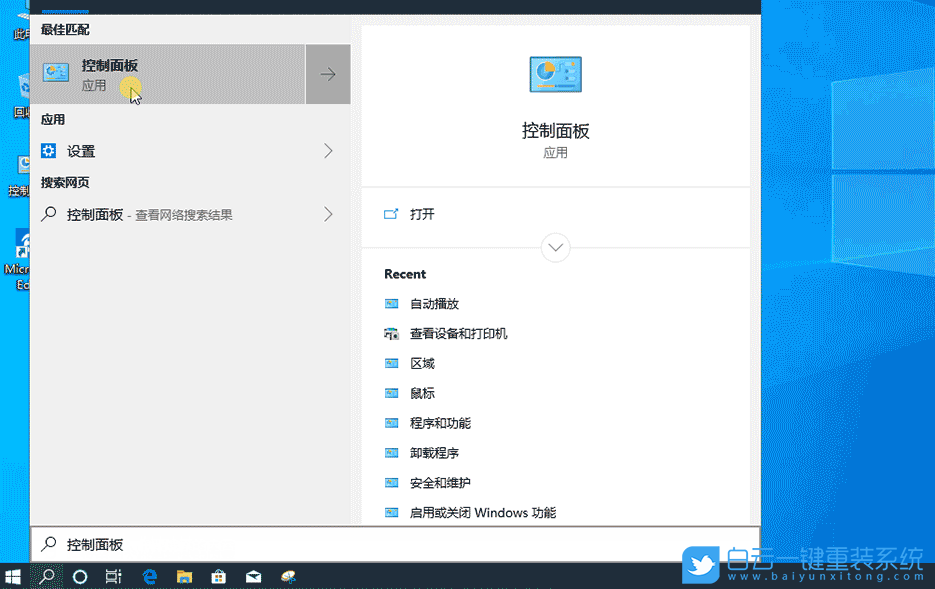
Task: Open 鼠标 settings from Recent
Action: tap(420, 393)
